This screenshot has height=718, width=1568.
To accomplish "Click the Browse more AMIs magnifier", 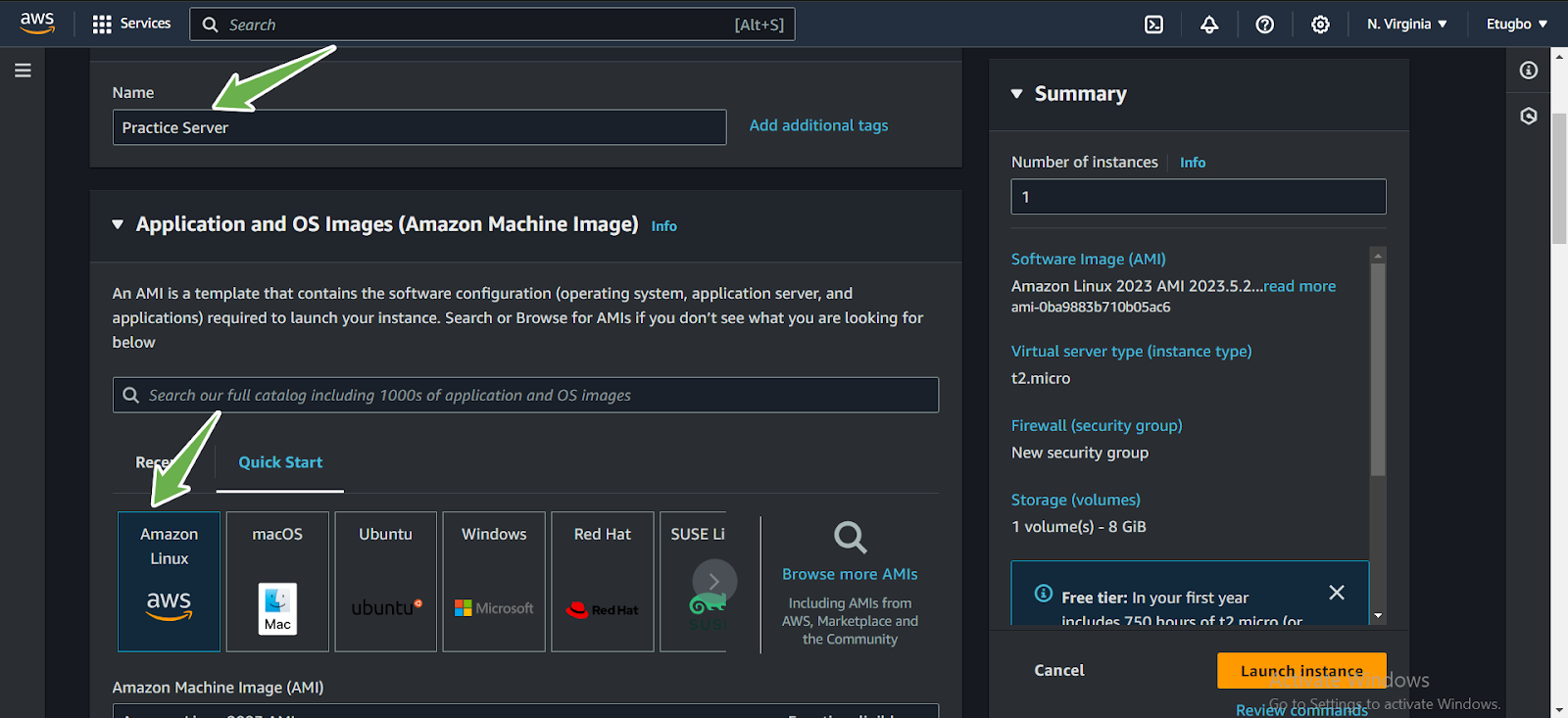I will click(x=850, y=537).
